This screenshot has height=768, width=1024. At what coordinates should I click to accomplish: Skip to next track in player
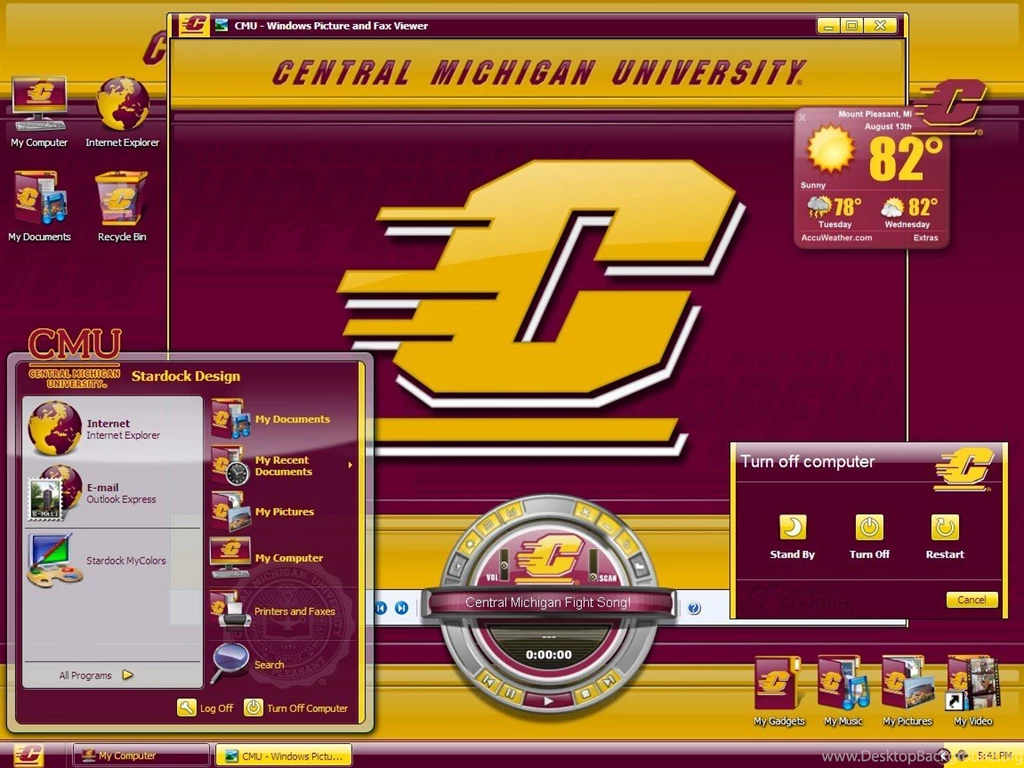609,681
